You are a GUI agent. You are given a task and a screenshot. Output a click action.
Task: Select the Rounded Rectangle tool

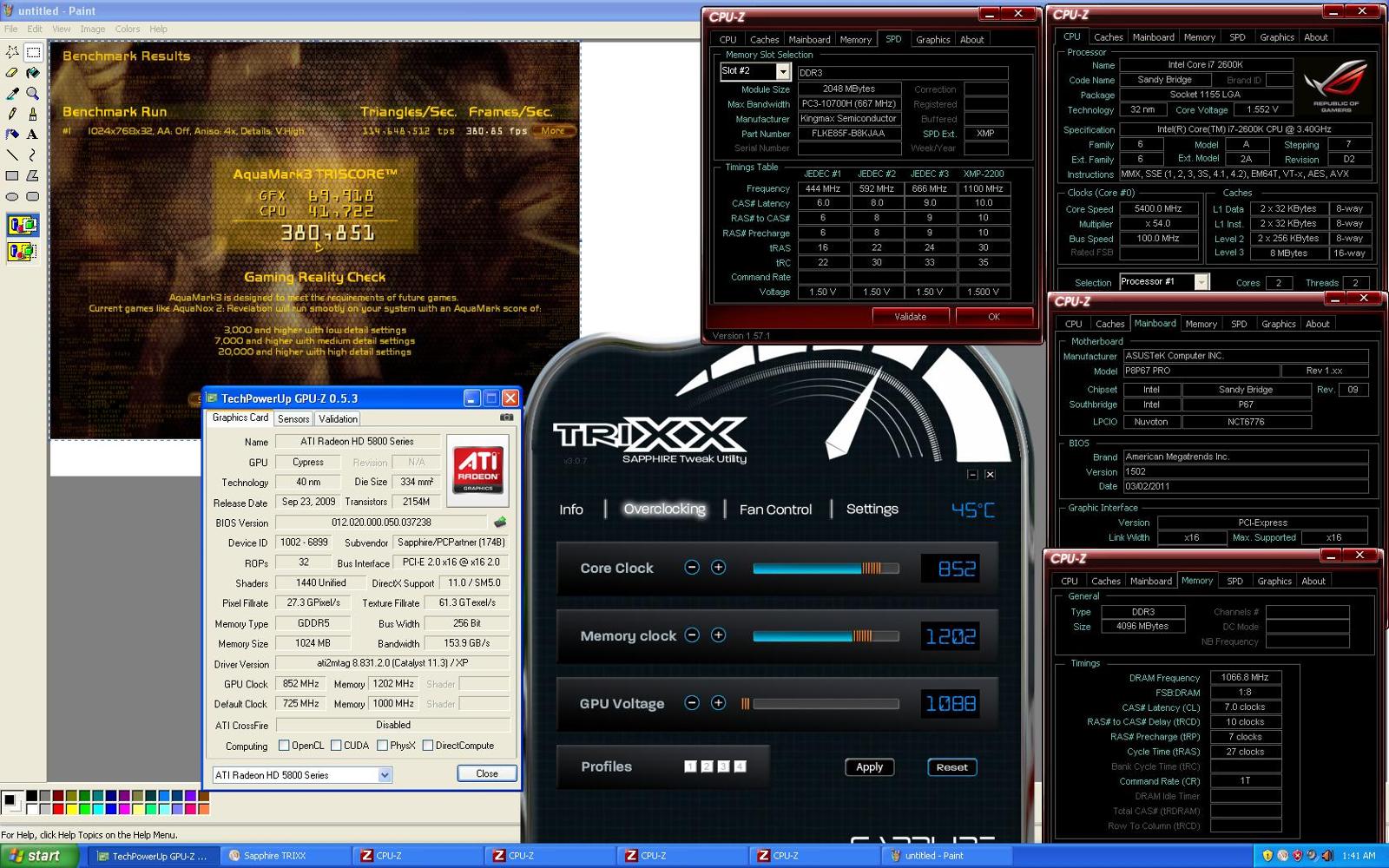click(x=33, y=196)
